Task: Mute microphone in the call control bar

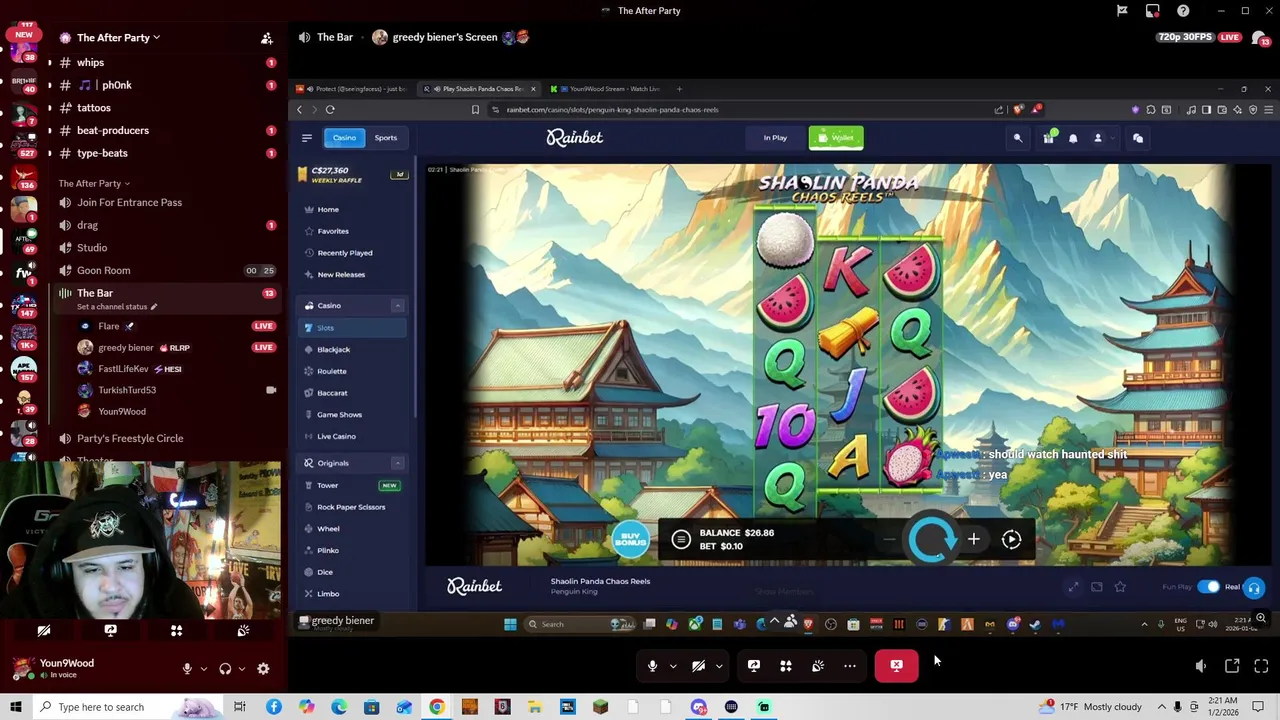Action: [652, 666]
